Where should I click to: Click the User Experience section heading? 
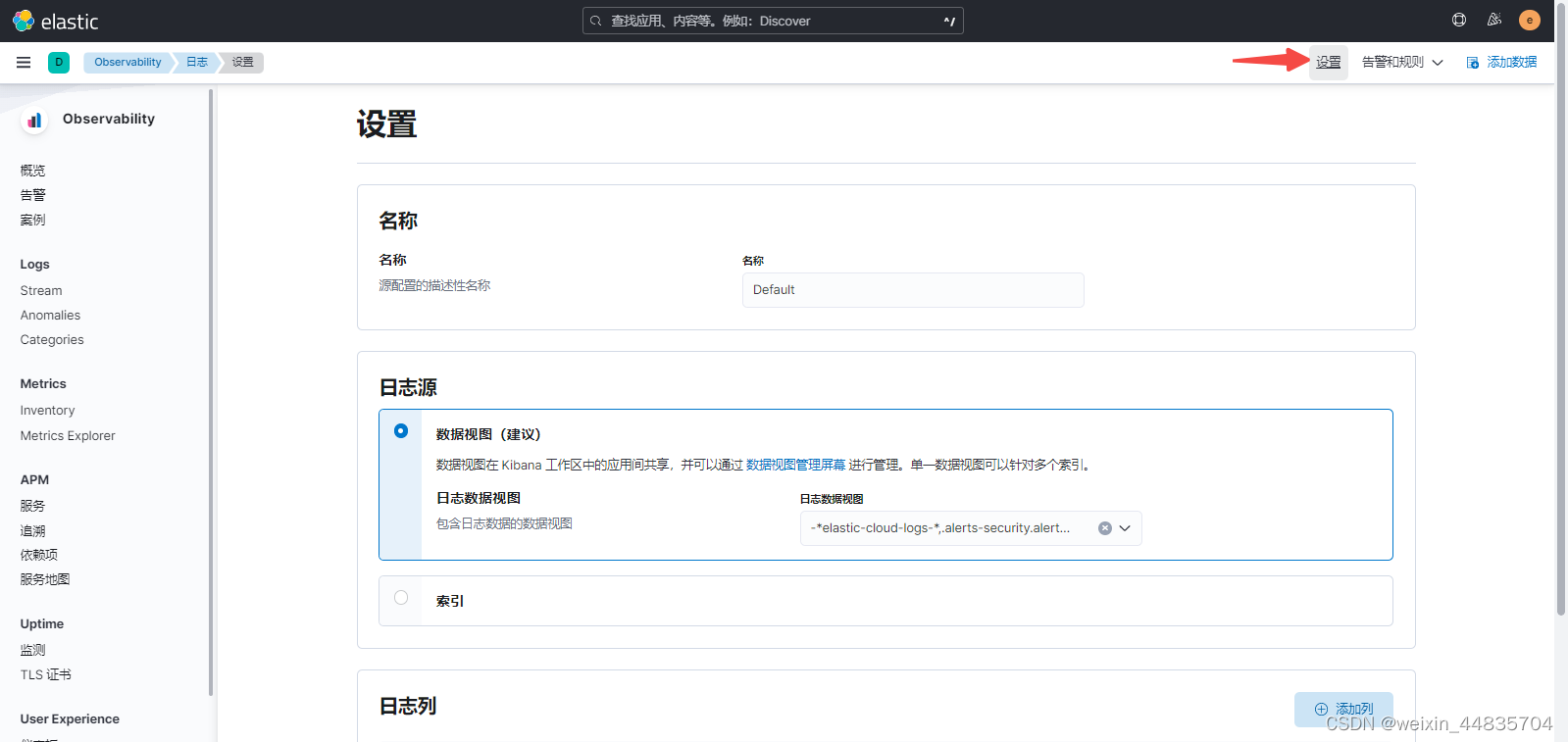[70, 718]
